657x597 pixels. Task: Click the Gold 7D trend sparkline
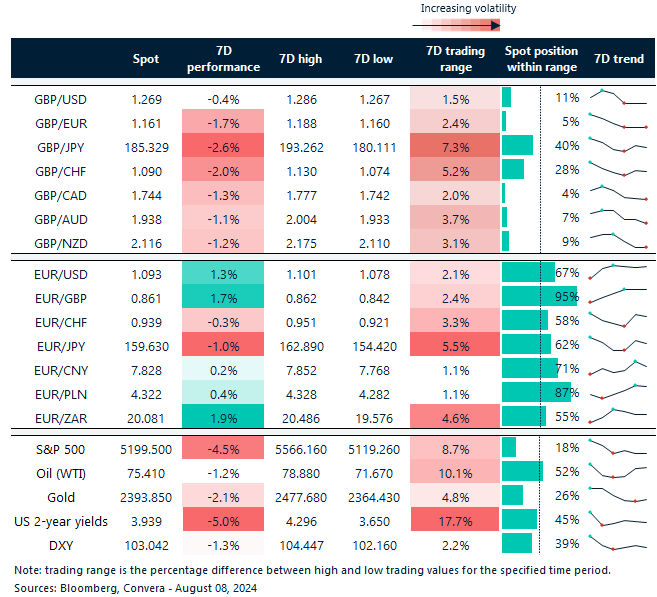coord(618,495)
